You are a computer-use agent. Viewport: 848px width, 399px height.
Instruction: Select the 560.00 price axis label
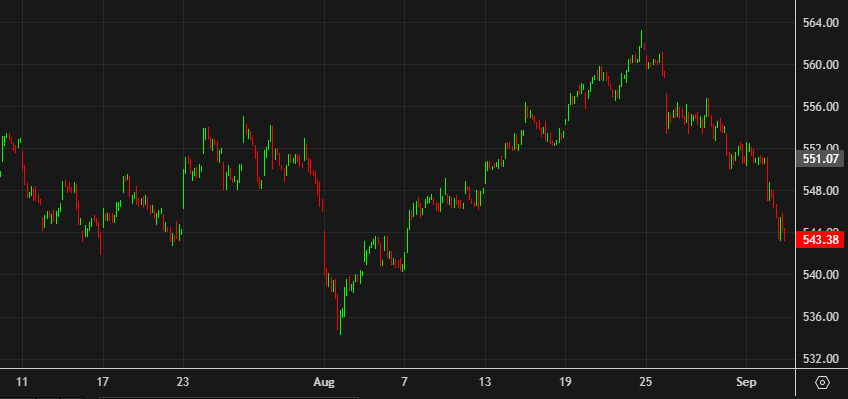pyautogui.click(x=821, y=65)
